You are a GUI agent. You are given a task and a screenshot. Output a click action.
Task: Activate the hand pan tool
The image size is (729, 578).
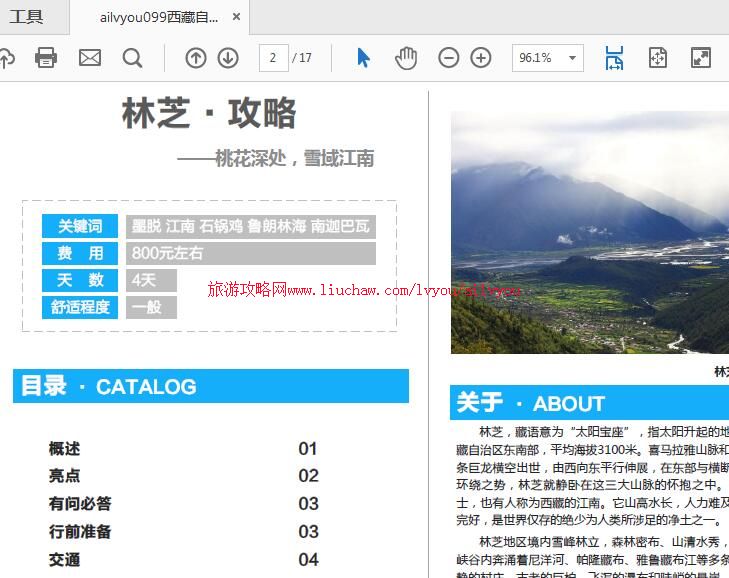[405, 58]
